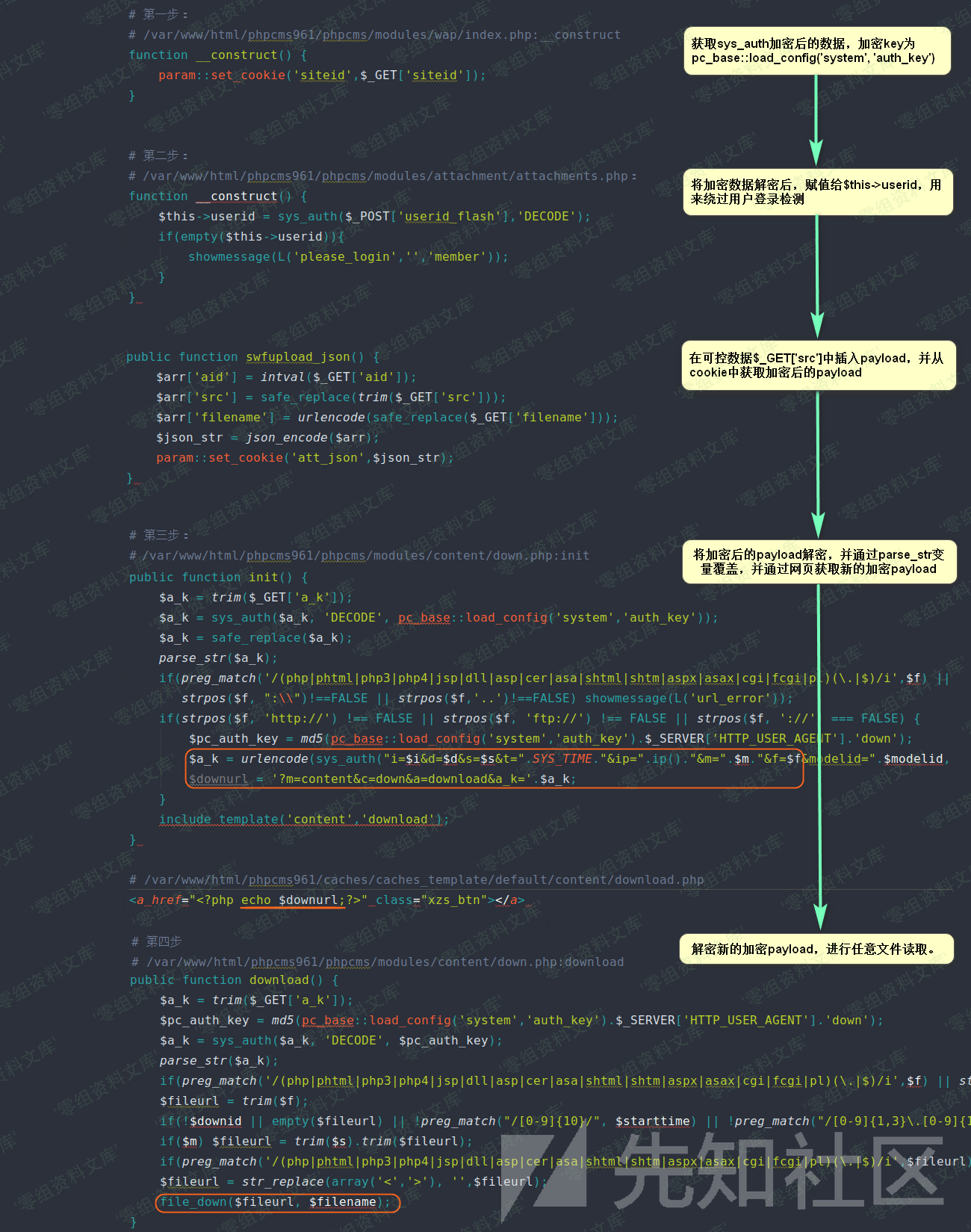Click the include template('content','download') line

(303, 820)
